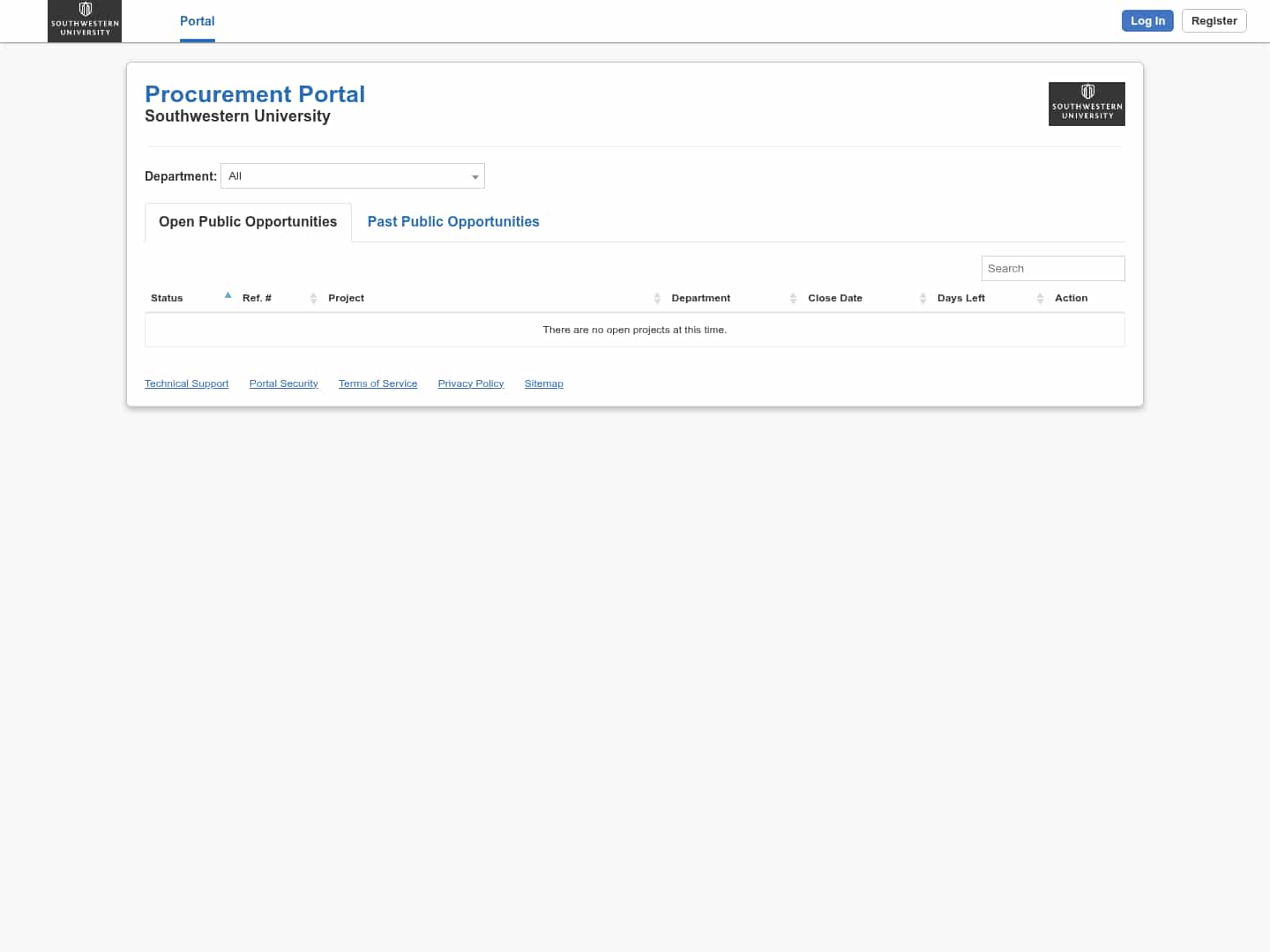Sort the table by Close Date column arrows

click(x=923, y=298)
